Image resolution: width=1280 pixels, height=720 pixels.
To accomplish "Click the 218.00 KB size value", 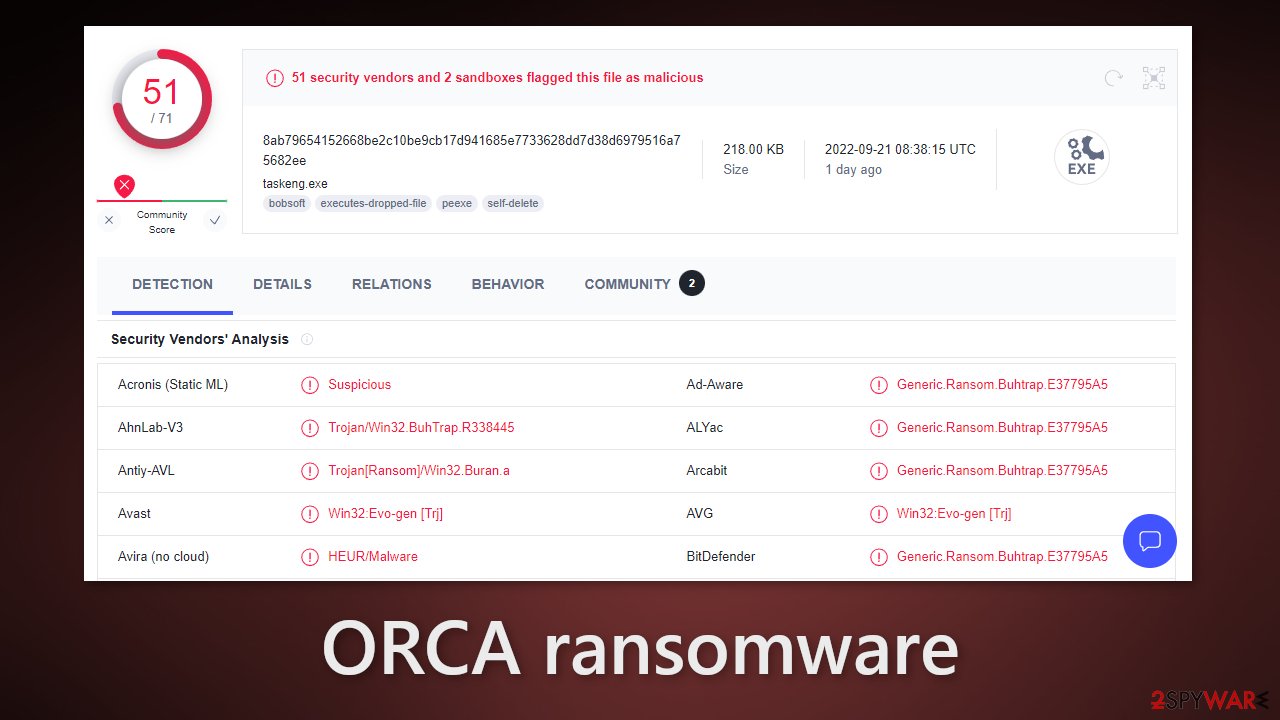I will 753,149.
